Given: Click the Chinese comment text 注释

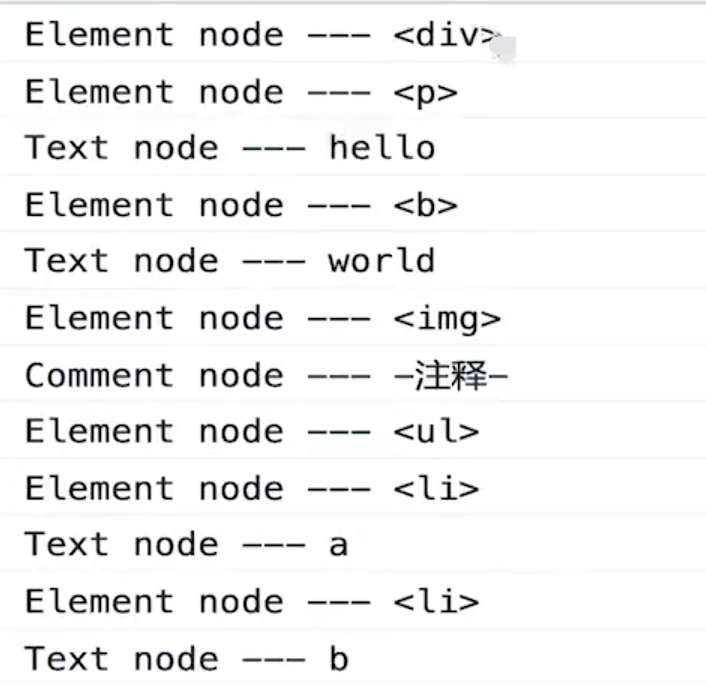Looking at the screenshot, I should click(x=457, y=376).
